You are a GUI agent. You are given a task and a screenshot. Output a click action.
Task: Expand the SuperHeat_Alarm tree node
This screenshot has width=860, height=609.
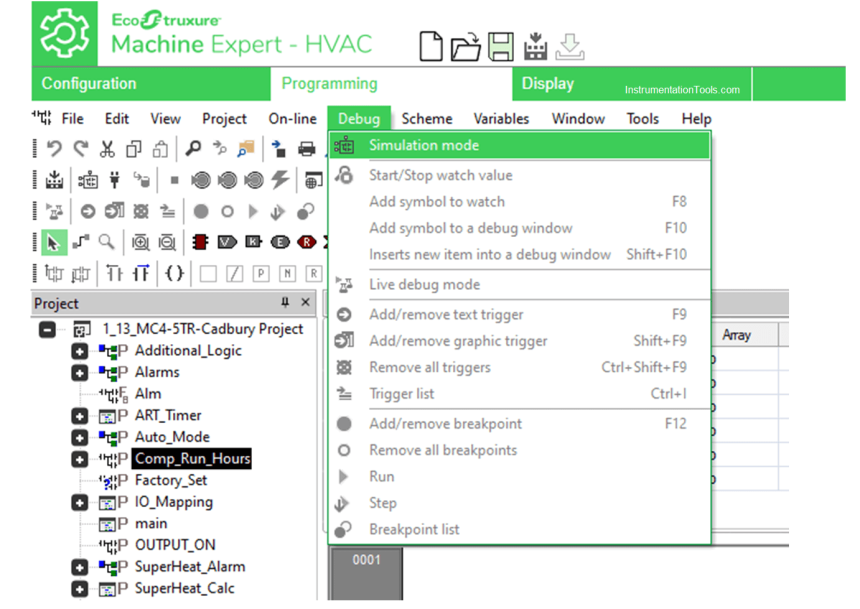[80, 567]
